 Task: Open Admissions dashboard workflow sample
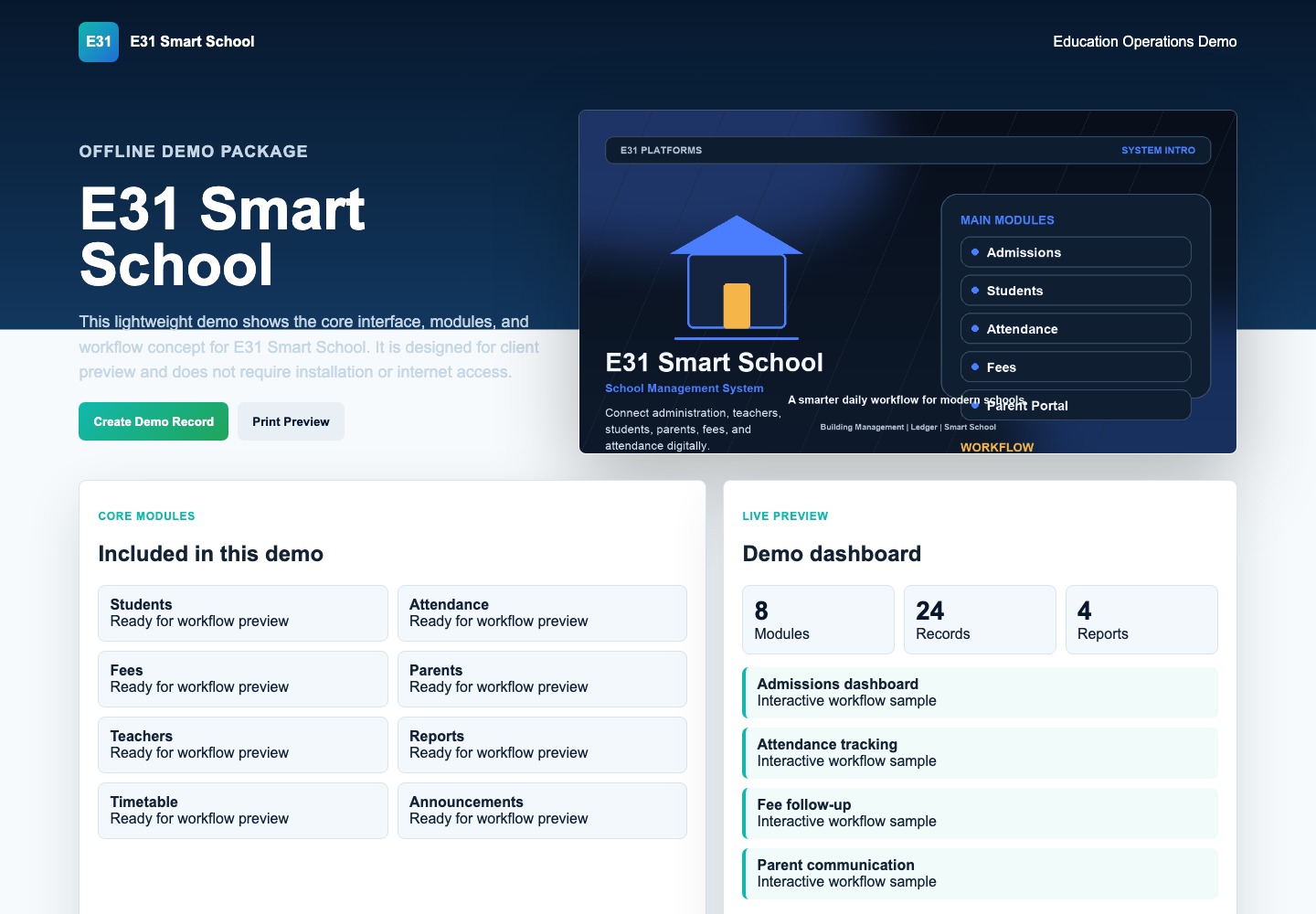pos(980,693)
